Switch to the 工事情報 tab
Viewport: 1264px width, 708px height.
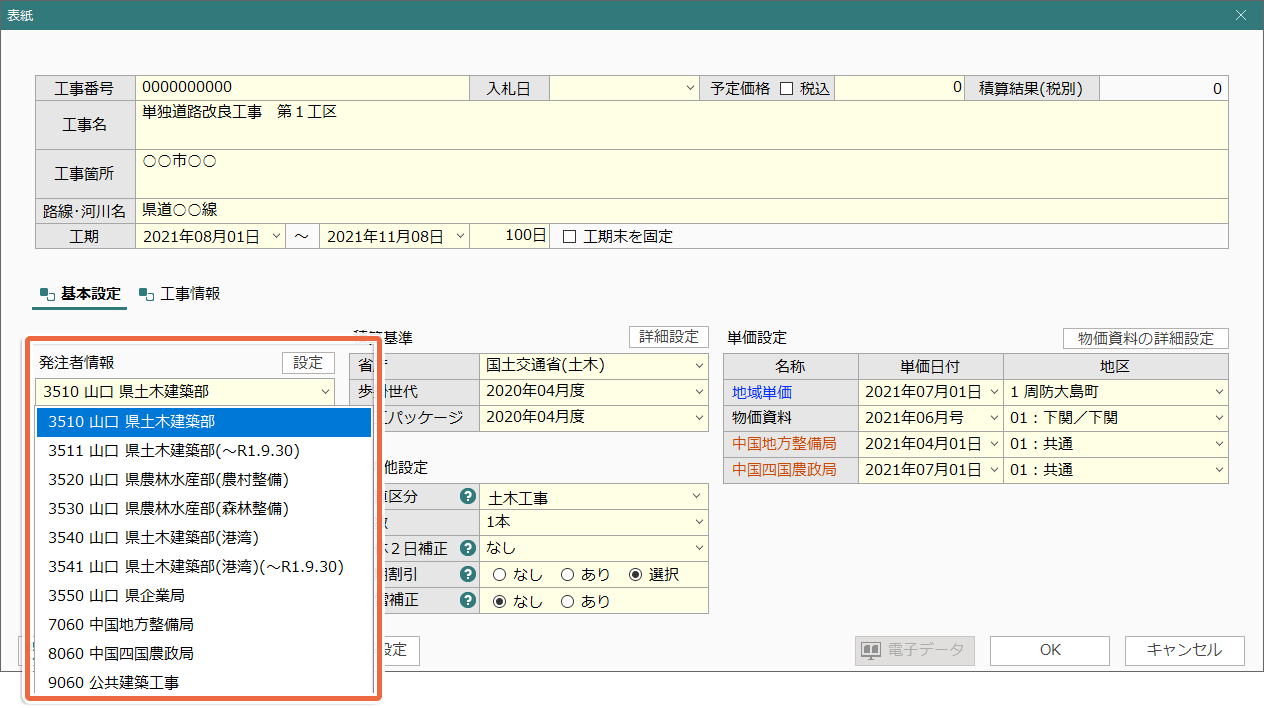click(180, 294)
